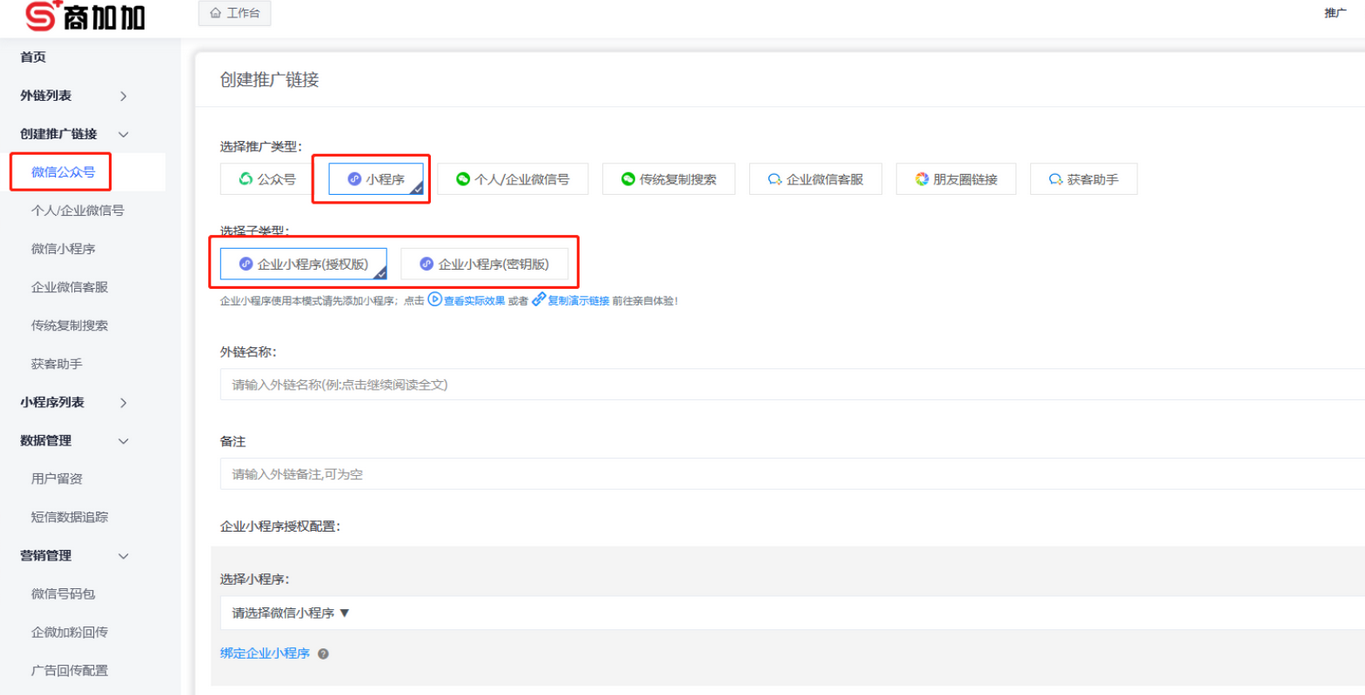Viewport: 1365px width, 695px height.
Task: Switch to the 工作台 tab
Action: click(x=234, y=13)
